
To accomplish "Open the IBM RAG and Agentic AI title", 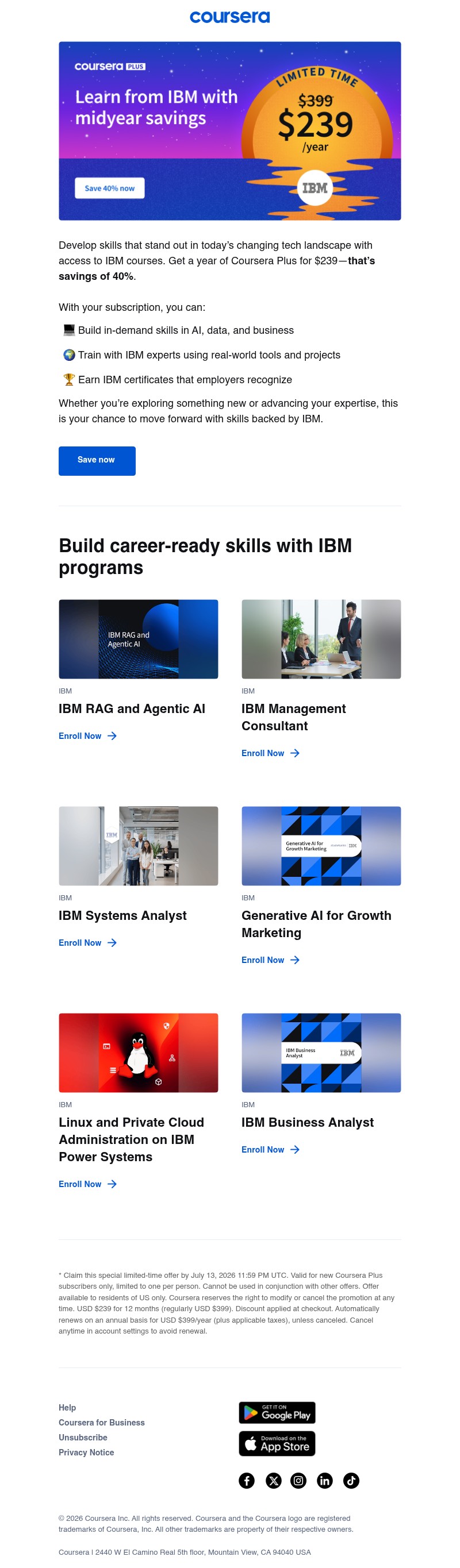I will (x=132, y=708).
